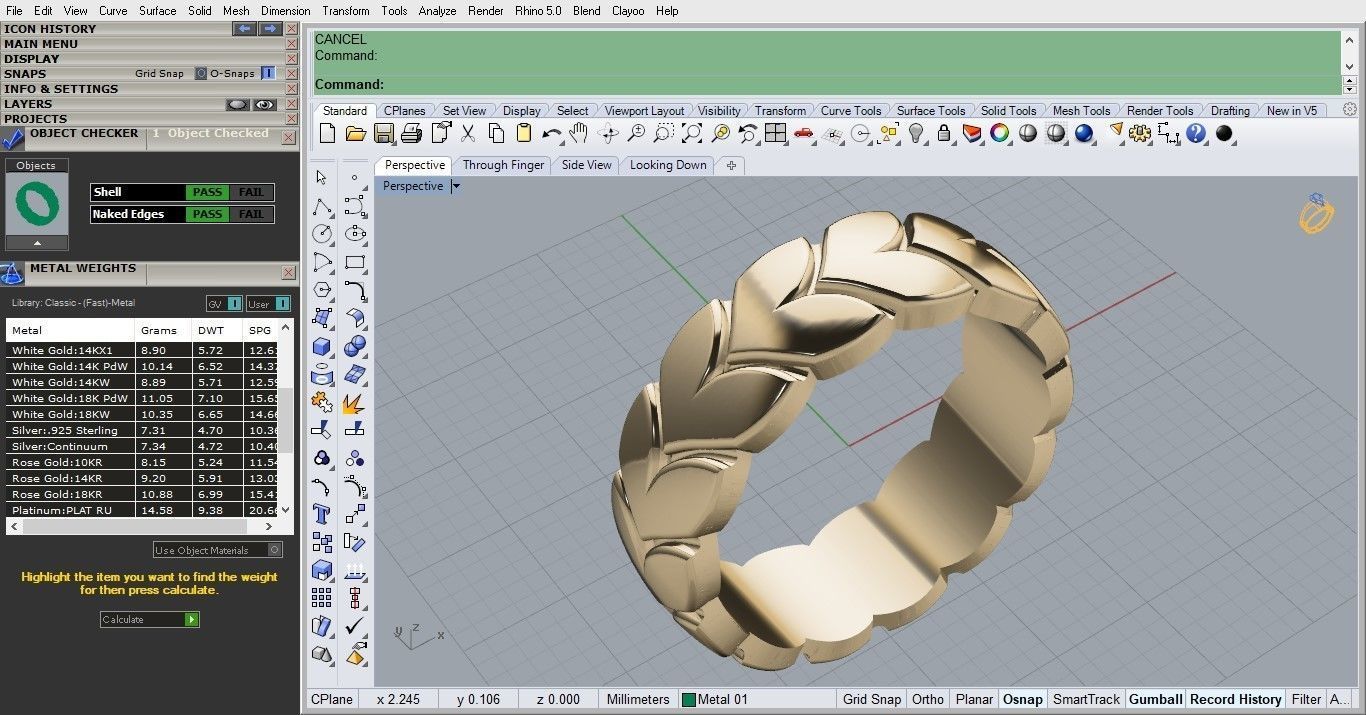The height and width of the screenshot is (715, 1366).
Task: Toggle the Layers eye visibility icon
Action: click(x=264, y=104)
